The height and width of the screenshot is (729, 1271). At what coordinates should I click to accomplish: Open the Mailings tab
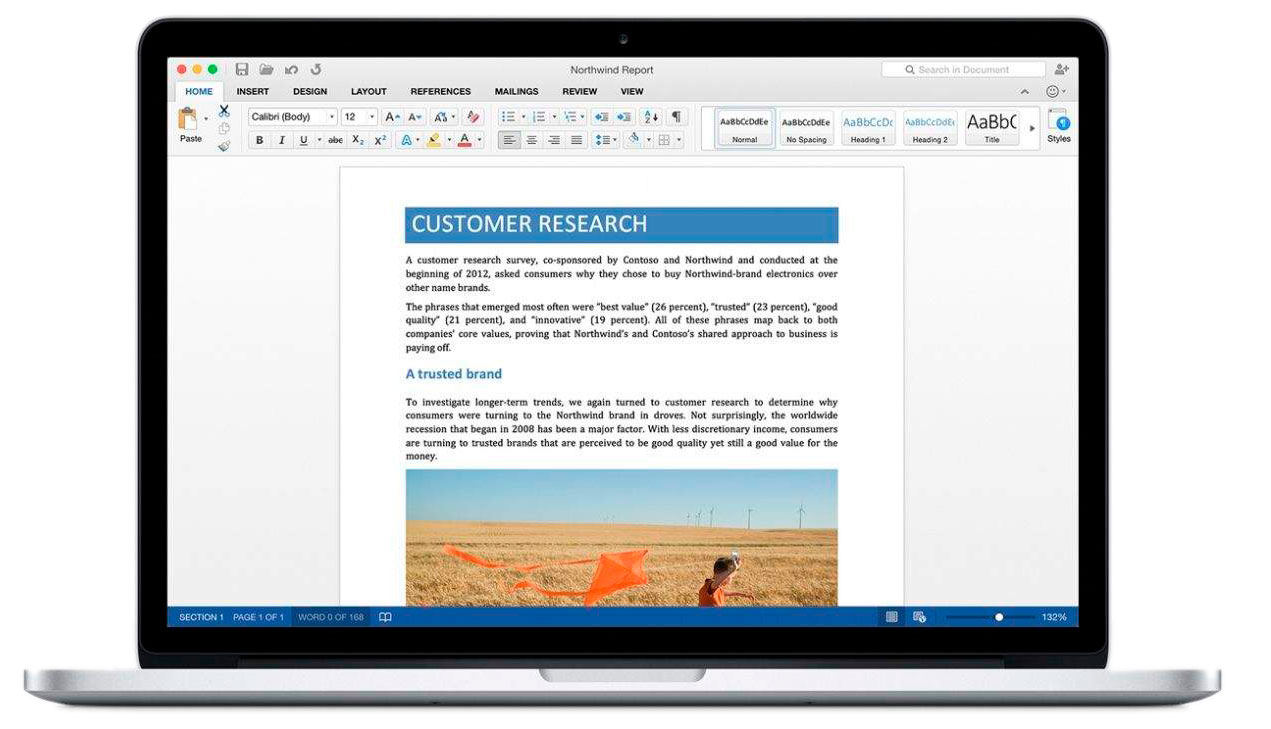click(x=516, y=91)
